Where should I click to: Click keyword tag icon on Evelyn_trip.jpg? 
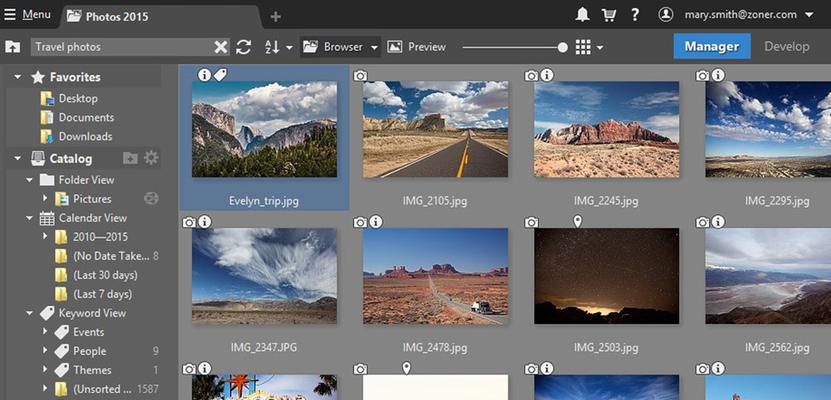tap(220, 75)
